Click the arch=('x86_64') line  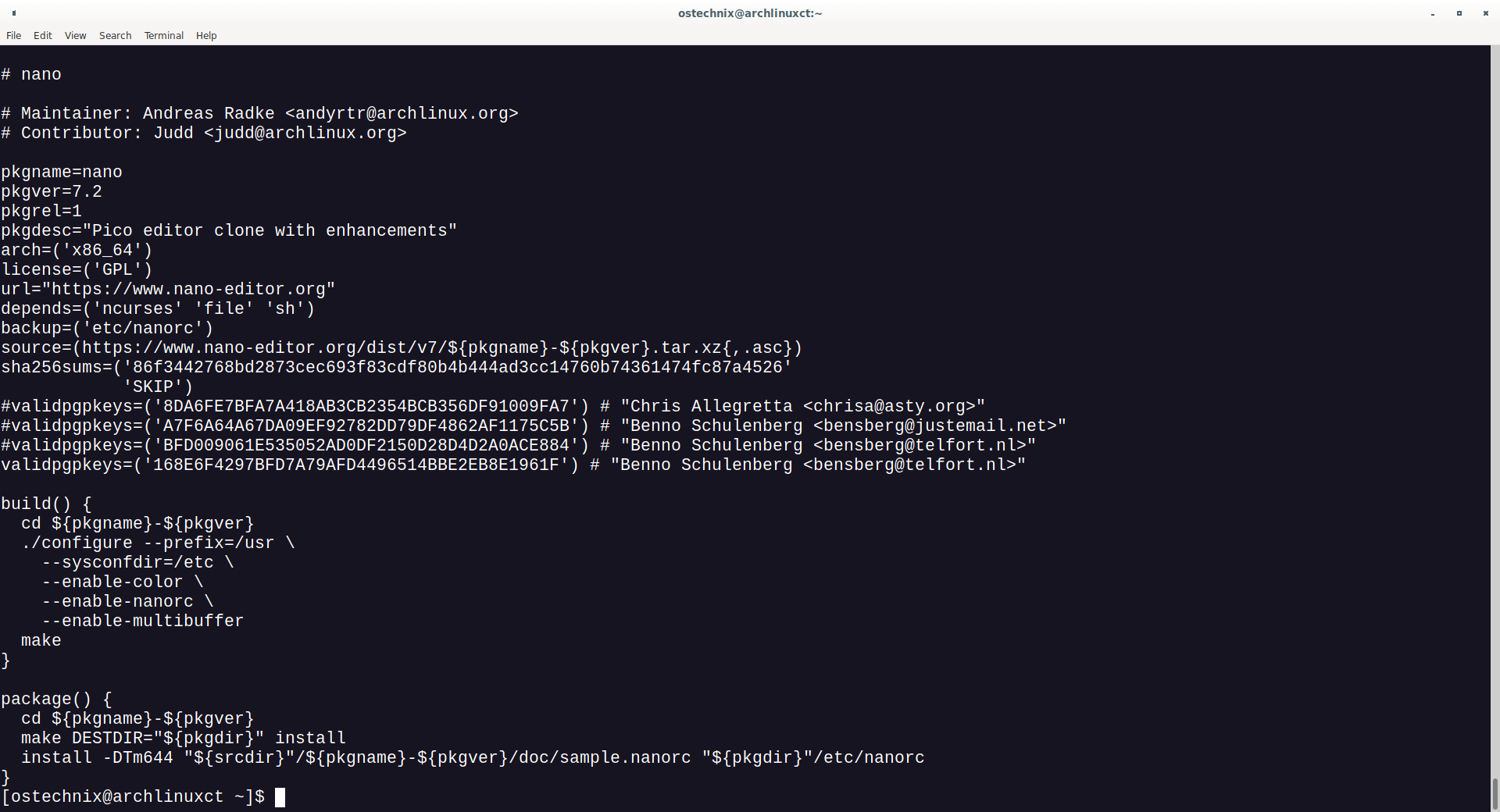[77, 250]
